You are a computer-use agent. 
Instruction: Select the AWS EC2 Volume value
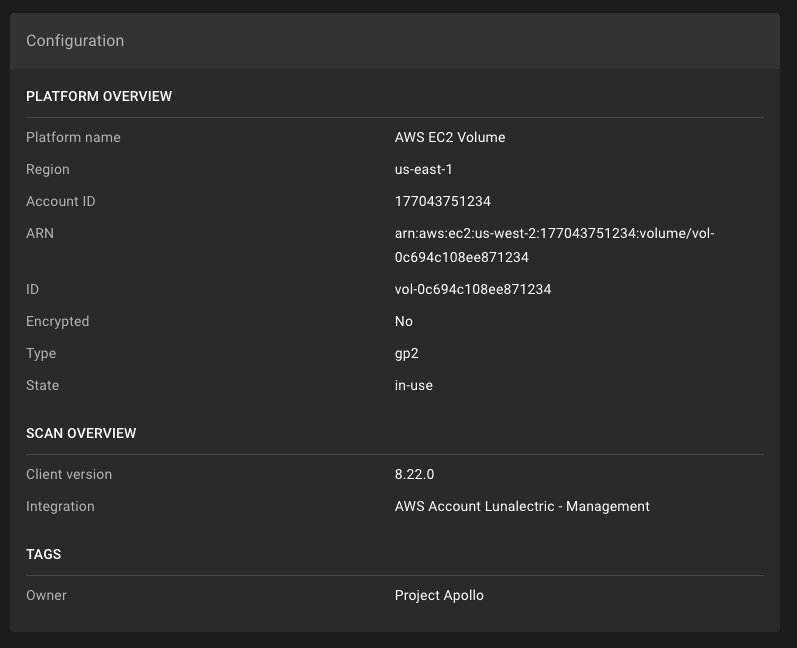(x=450, y=137)
